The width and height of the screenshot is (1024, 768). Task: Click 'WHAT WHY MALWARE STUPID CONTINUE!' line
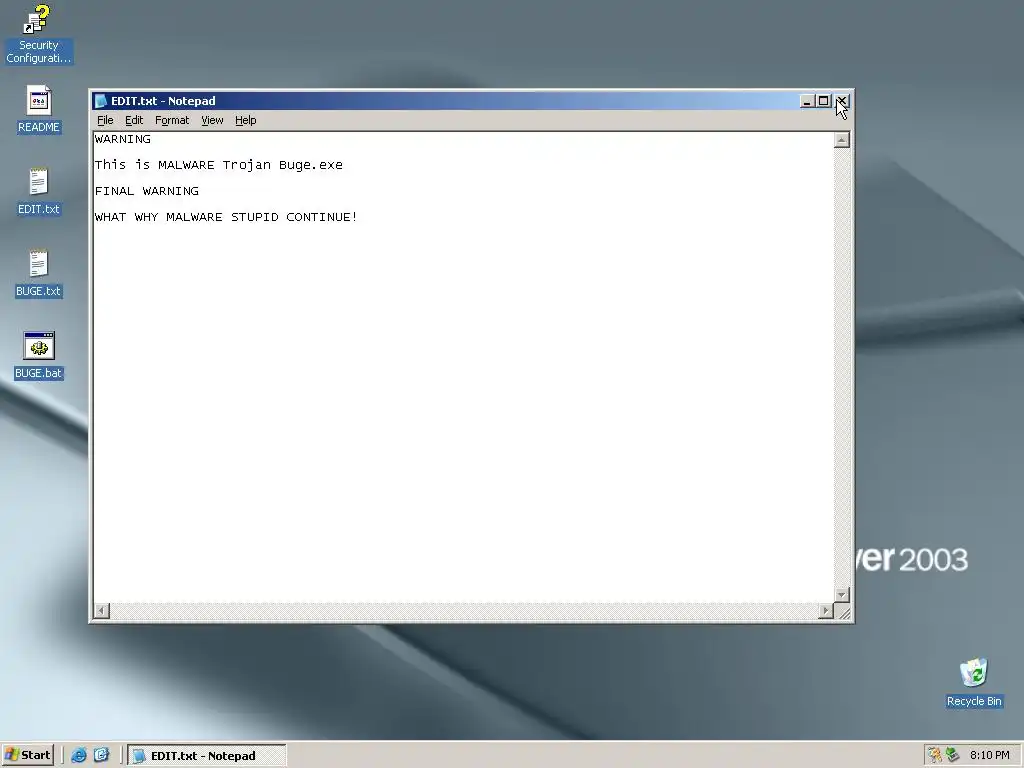point(226,217)
